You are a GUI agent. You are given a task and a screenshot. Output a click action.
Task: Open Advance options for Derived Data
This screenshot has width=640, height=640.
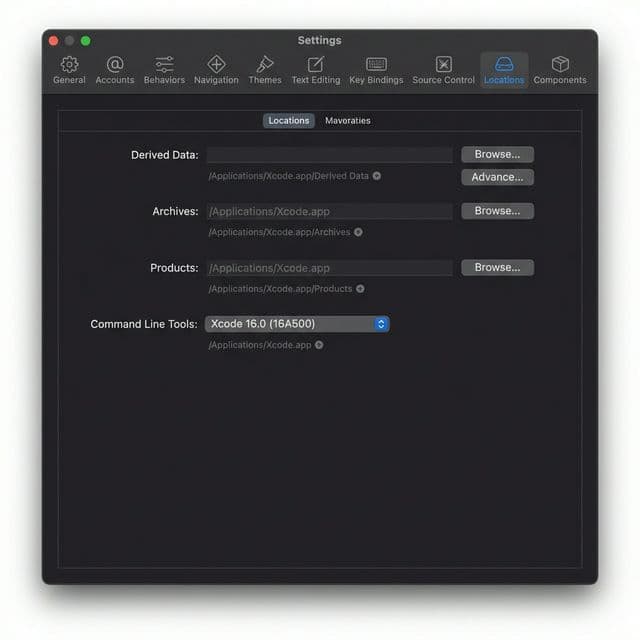(498, 177)
